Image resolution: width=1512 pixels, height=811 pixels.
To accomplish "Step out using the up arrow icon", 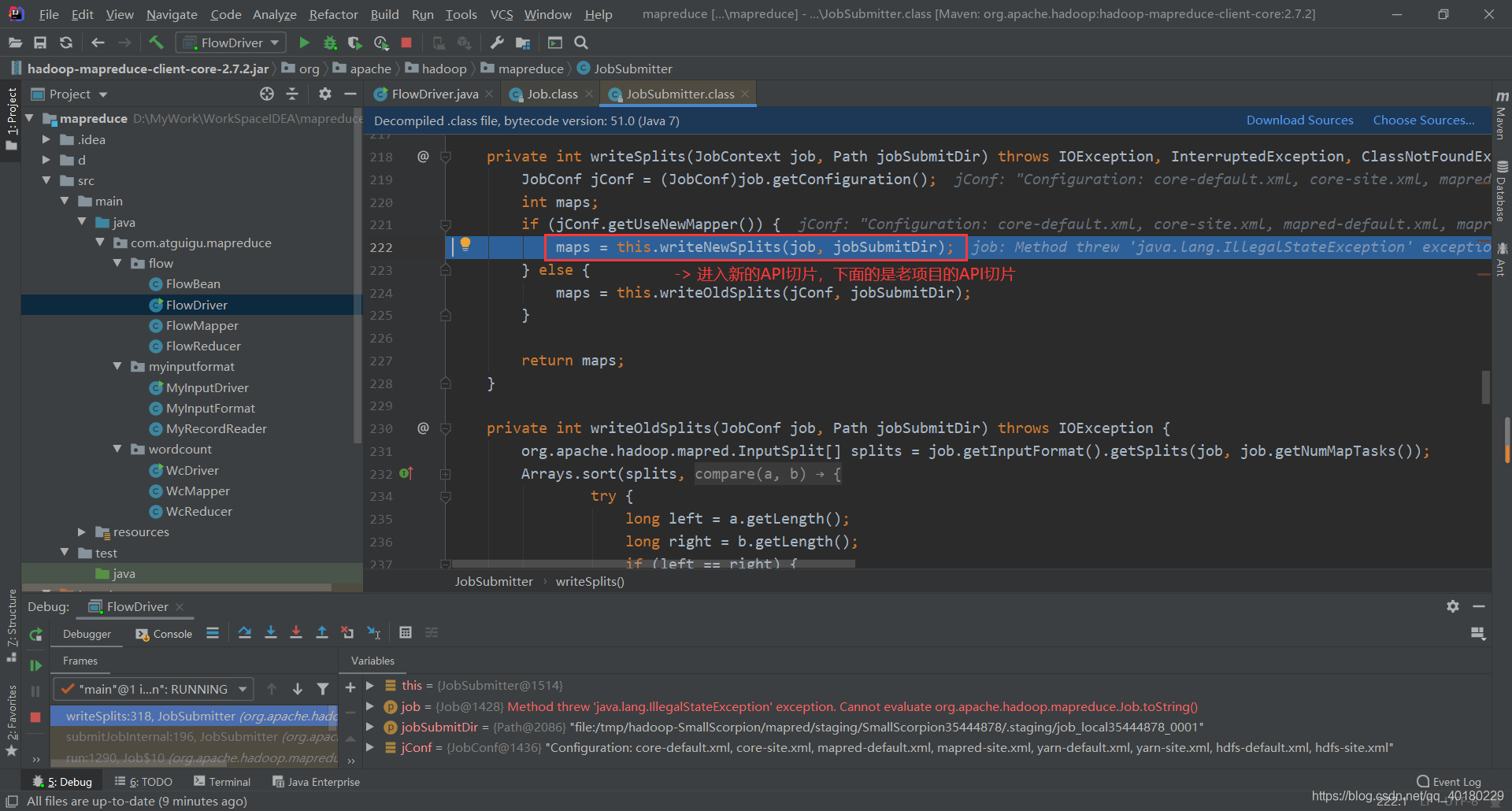I will [x=322, y=632].
